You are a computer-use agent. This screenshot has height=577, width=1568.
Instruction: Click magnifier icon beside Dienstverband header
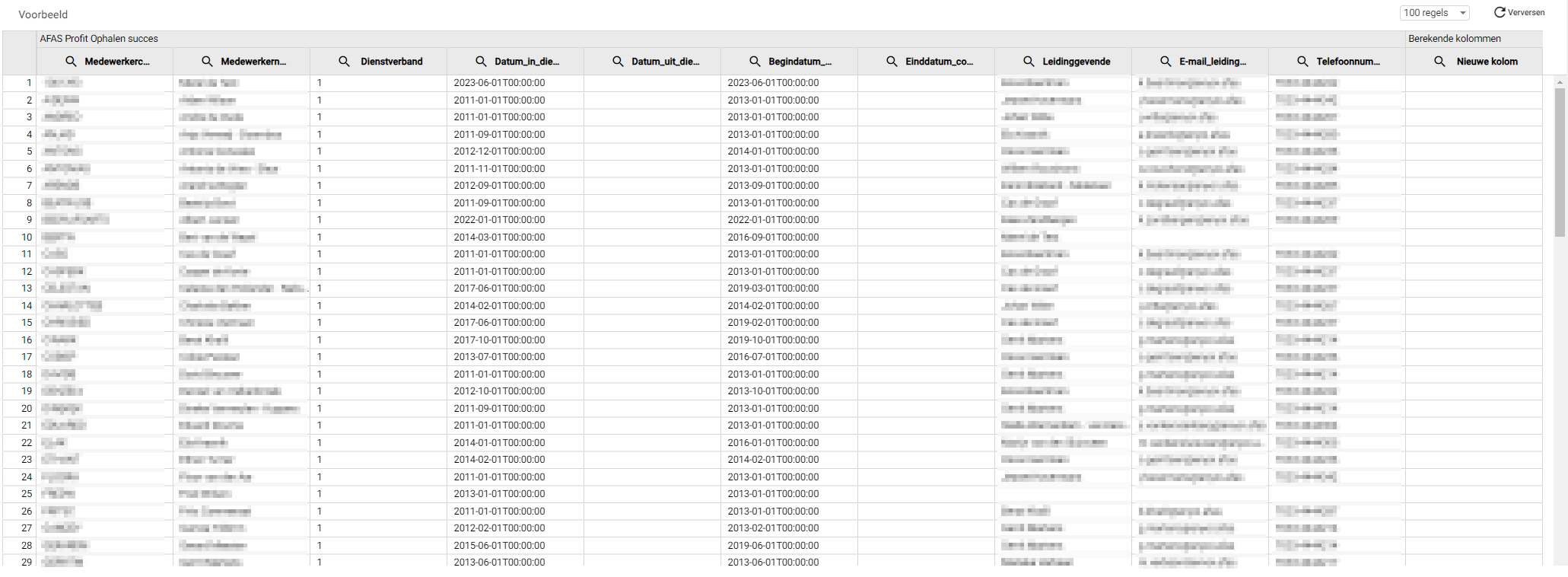pyautogui.click(x=344, y=62)
